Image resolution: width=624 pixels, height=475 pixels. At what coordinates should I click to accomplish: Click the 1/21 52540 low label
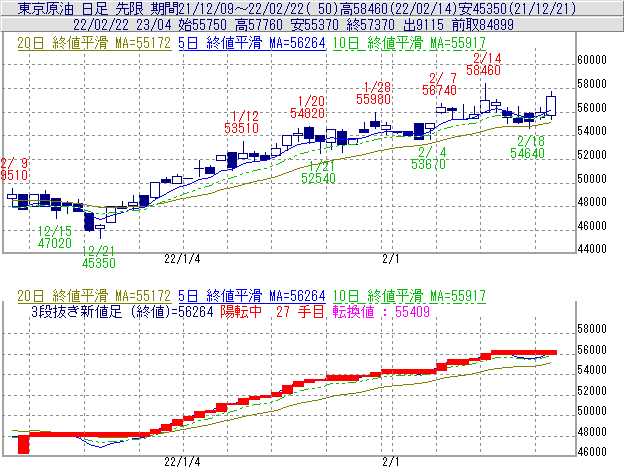point(318,172)
